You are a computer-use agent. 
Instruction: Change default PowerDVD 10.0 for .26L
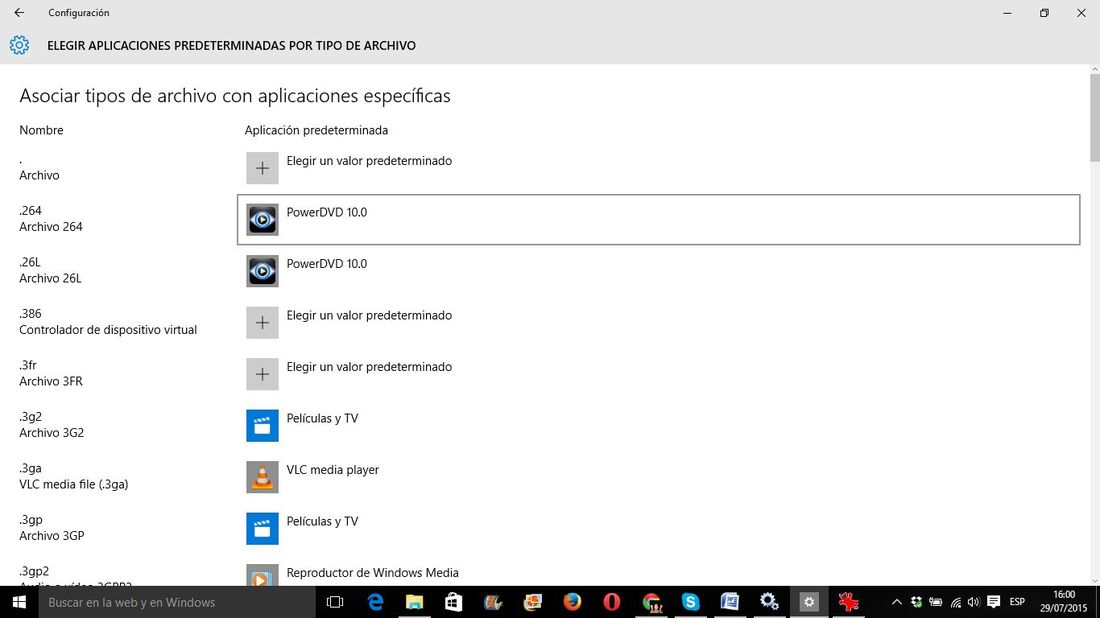[x=658, y=271]
